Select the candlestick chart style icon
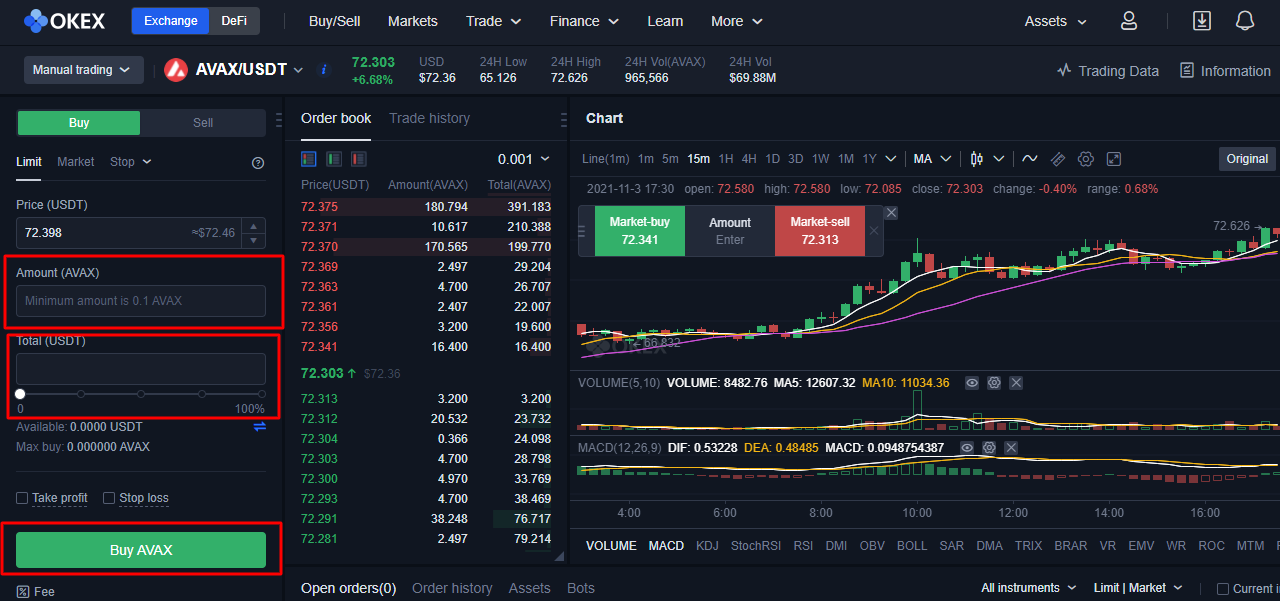The image size is (1280, 601). coord(977,159)
